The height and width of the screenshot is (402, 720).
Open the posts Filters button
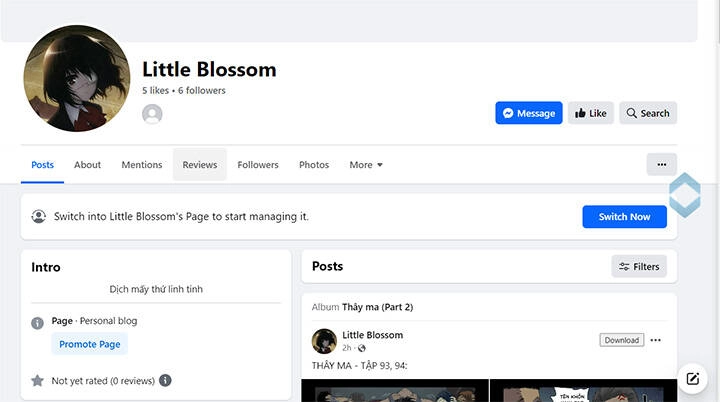pos(639,266)
